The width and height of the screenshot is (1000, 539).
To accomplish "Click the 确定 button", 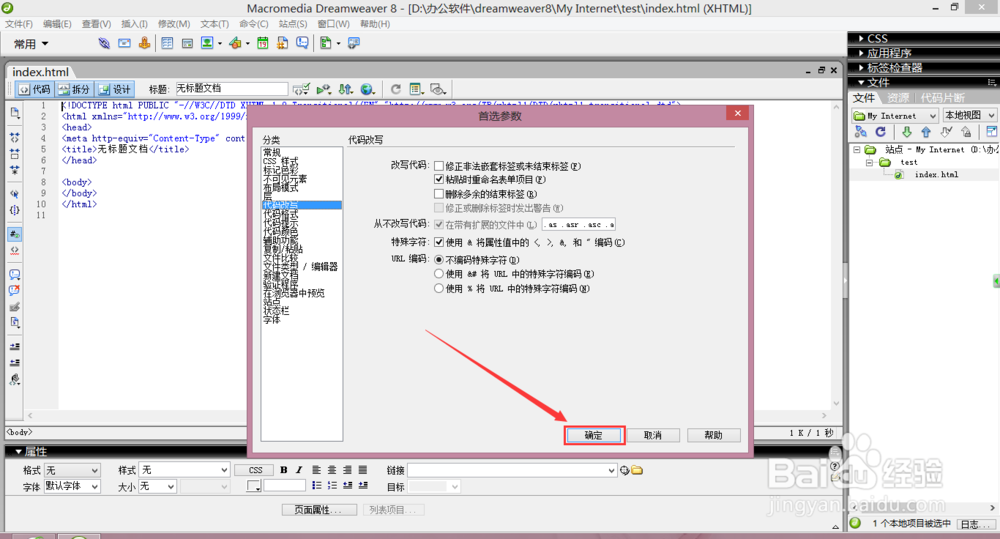I will (x=594, y=435).
